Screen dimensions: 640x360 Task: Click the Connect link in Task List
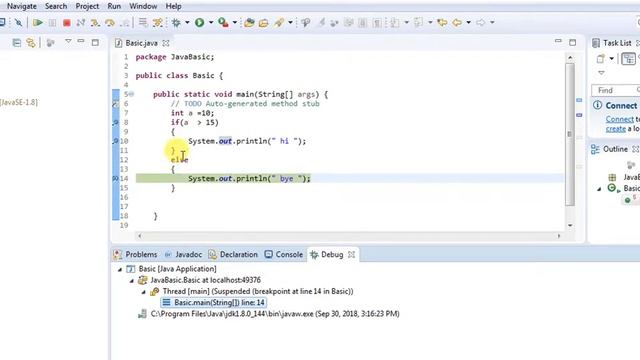(620, 119)
